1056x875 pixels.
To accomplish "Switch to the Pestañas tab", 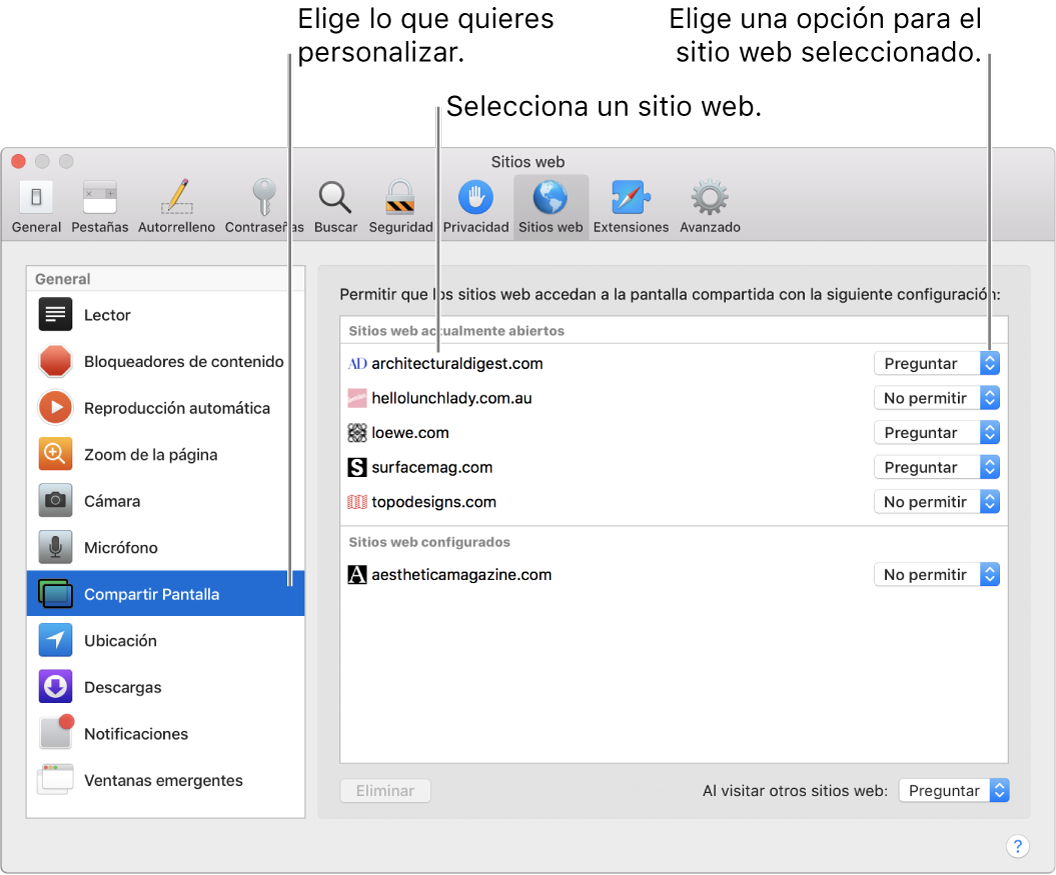I will click(99, 196).
